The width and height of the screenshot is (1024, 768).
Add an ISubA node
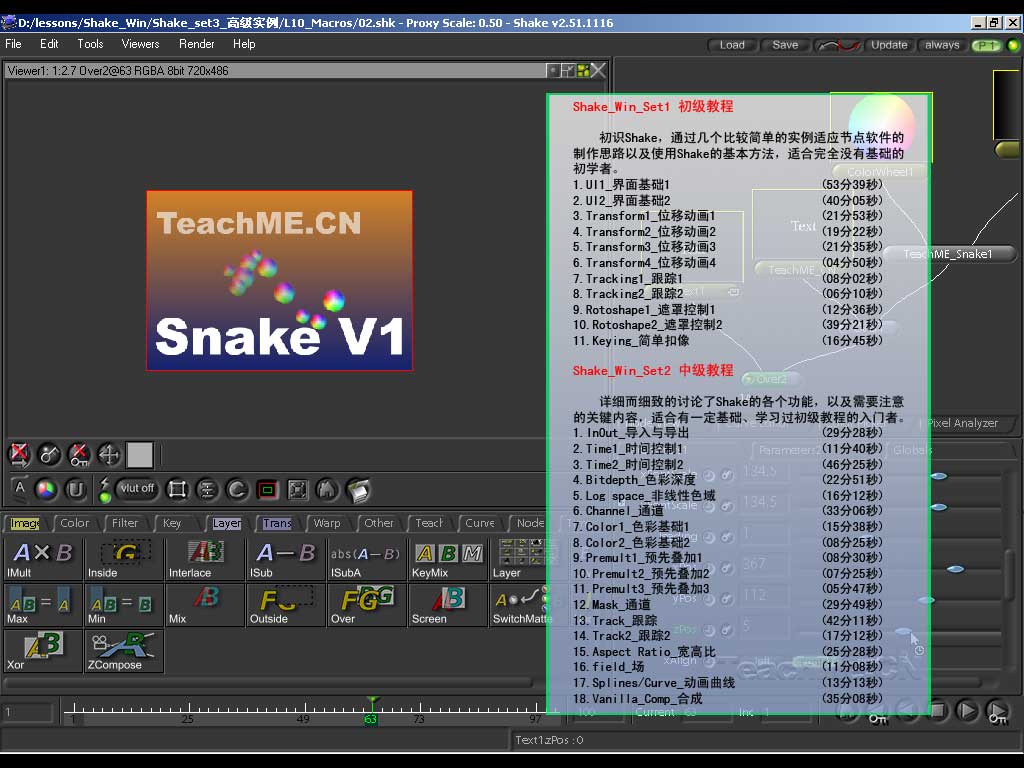click(366, 560)
